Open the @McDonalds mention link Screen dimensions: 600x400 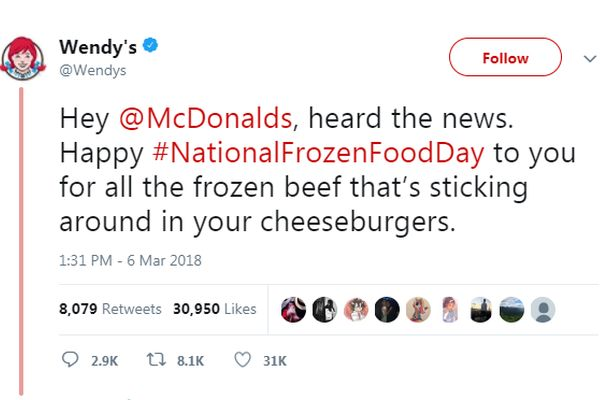pyautogui.click(x=205, y=118)
